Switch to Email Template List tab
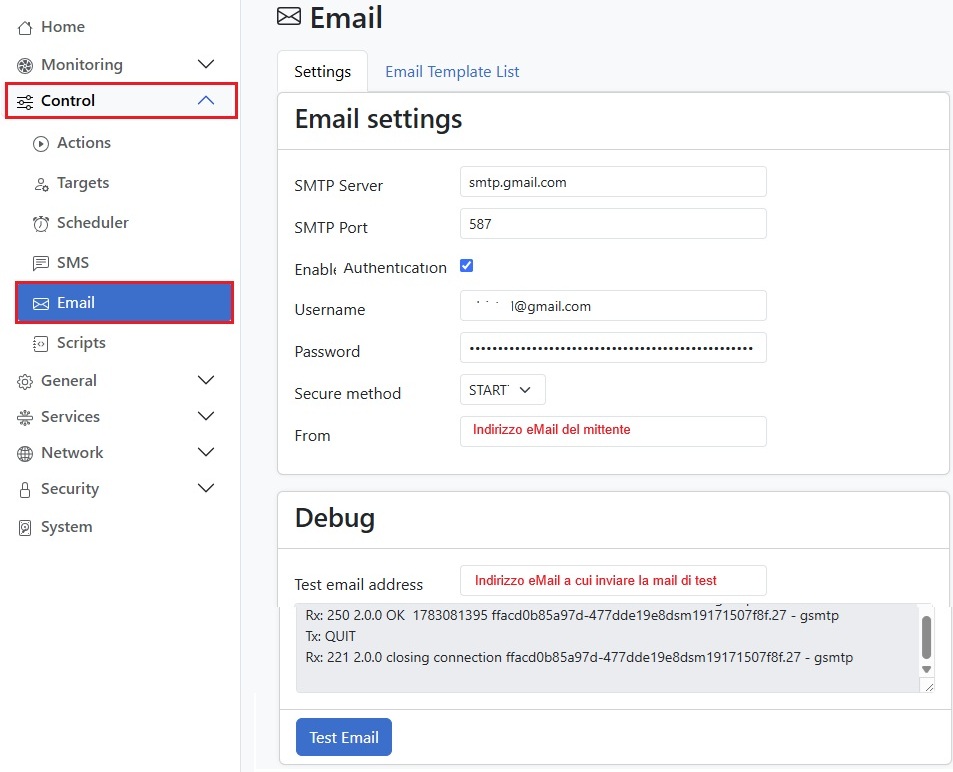Image resolution: width=953 pixels, height=772 pixels. [452, 72]
